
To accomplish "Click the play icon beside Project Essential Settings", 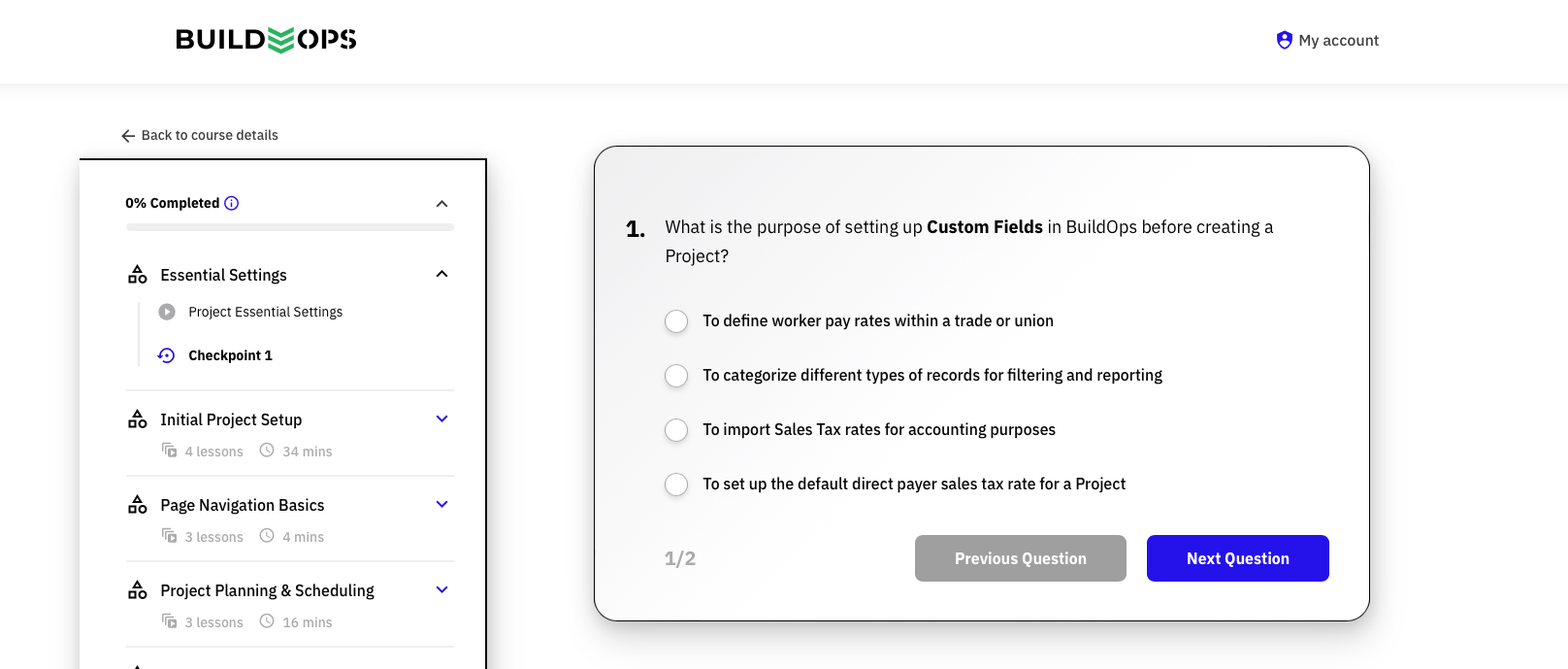I will pyautogui.click(x=167, y=312).
